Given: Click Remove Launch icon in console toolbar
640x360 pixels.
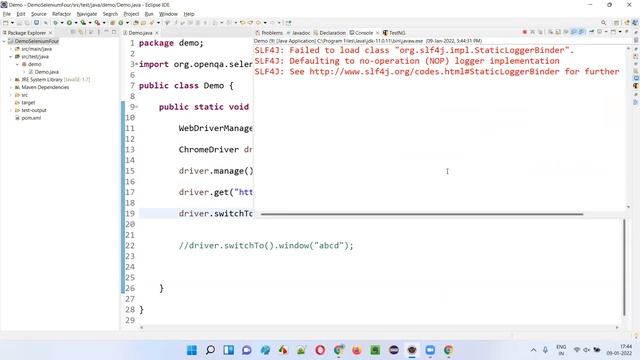Looking at the screenshot, I should click(x=533, y=32).
